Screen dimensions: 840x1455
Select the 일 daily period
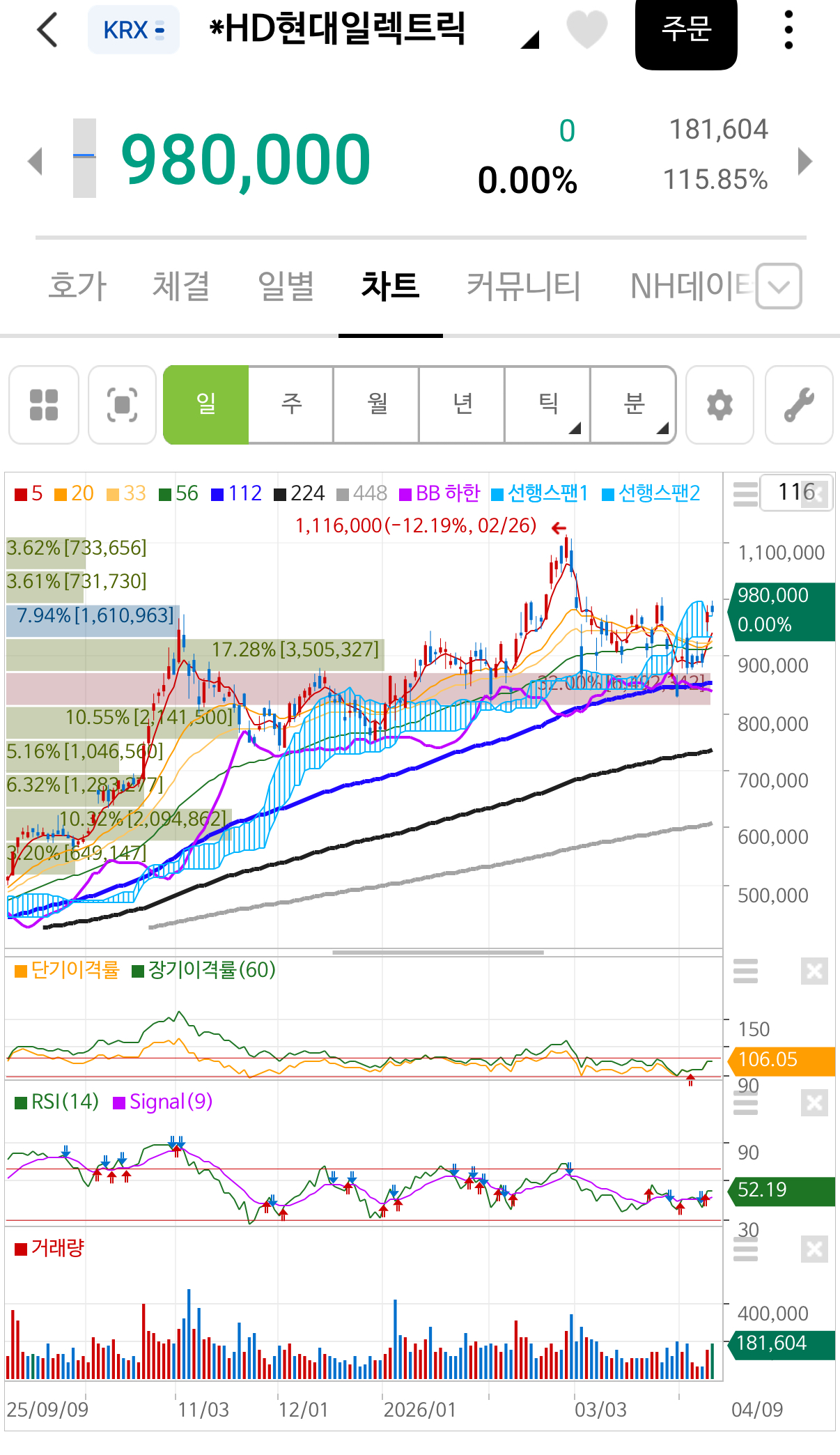tap(205, 405)
